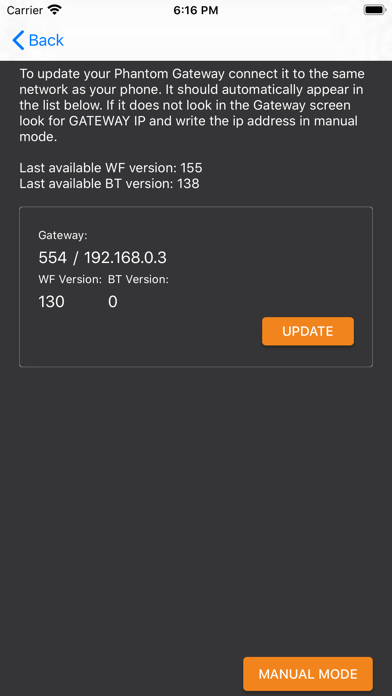Tap the WF Version: label
The image size is (392, 696).
click(x=70, y=280)
